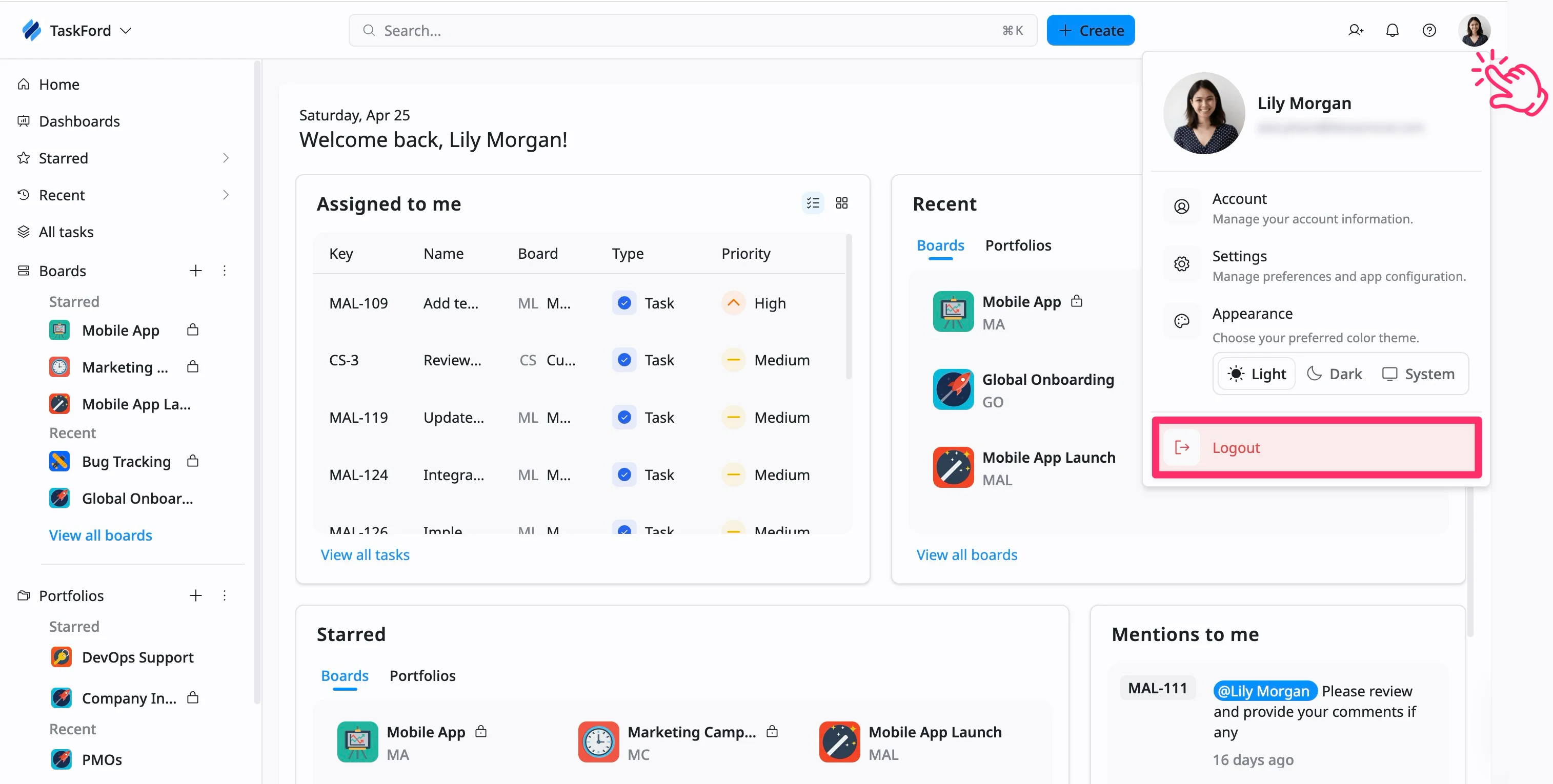Select the Light theme

[1256, 374]
